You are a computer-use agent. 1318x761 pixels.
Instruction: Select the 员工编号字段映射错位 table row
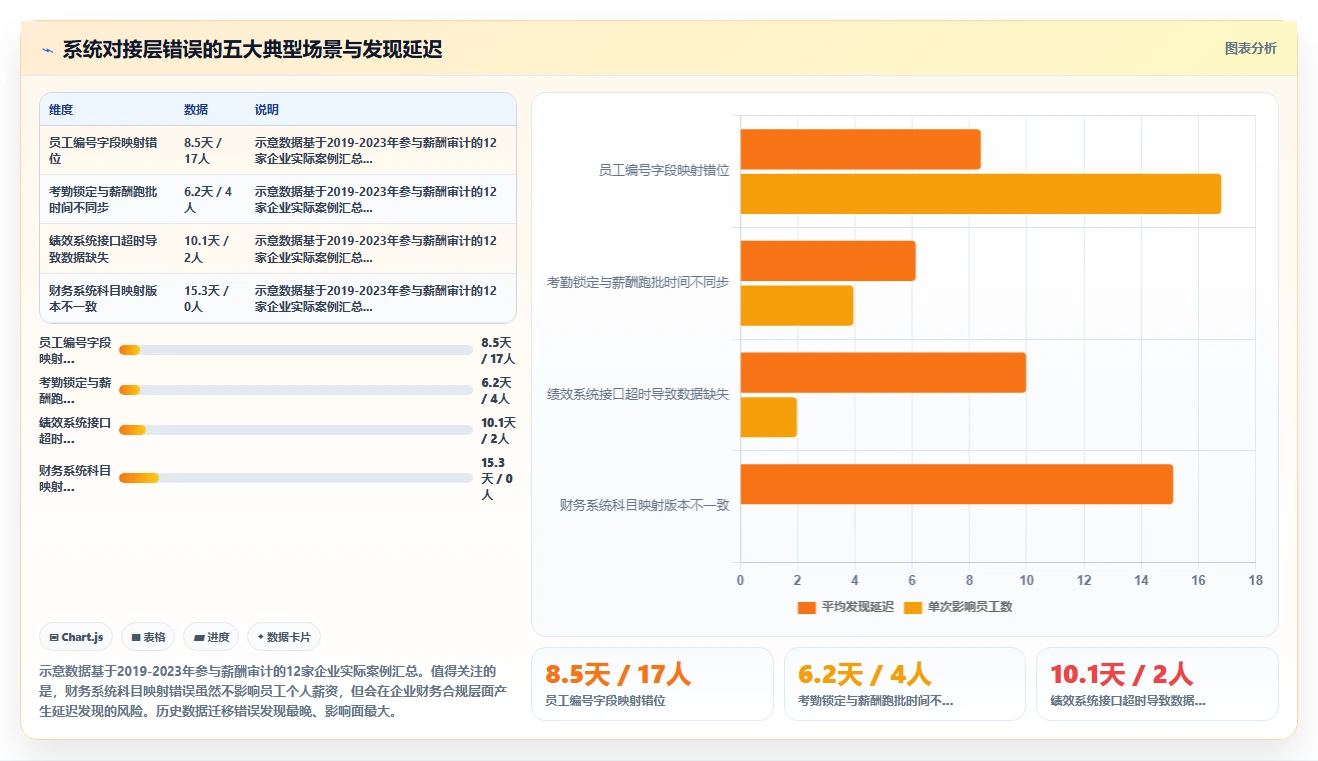[x=278, y=150]
